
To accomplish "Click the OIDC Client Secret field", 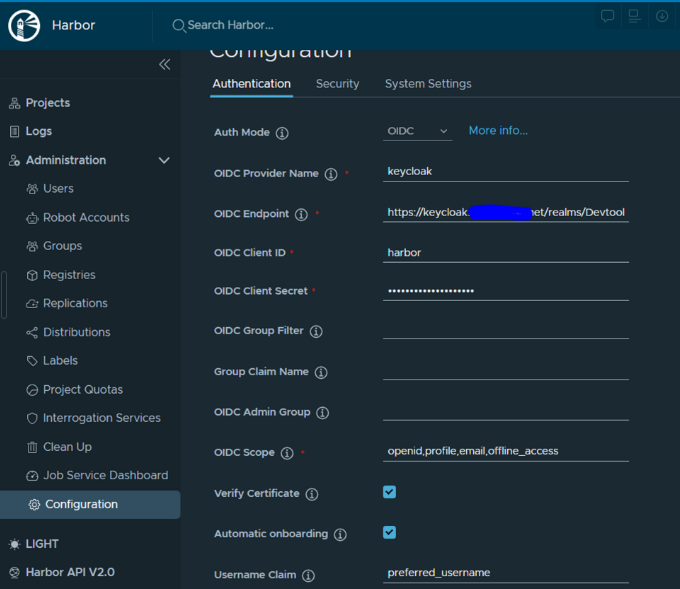I will click(506, 291).
